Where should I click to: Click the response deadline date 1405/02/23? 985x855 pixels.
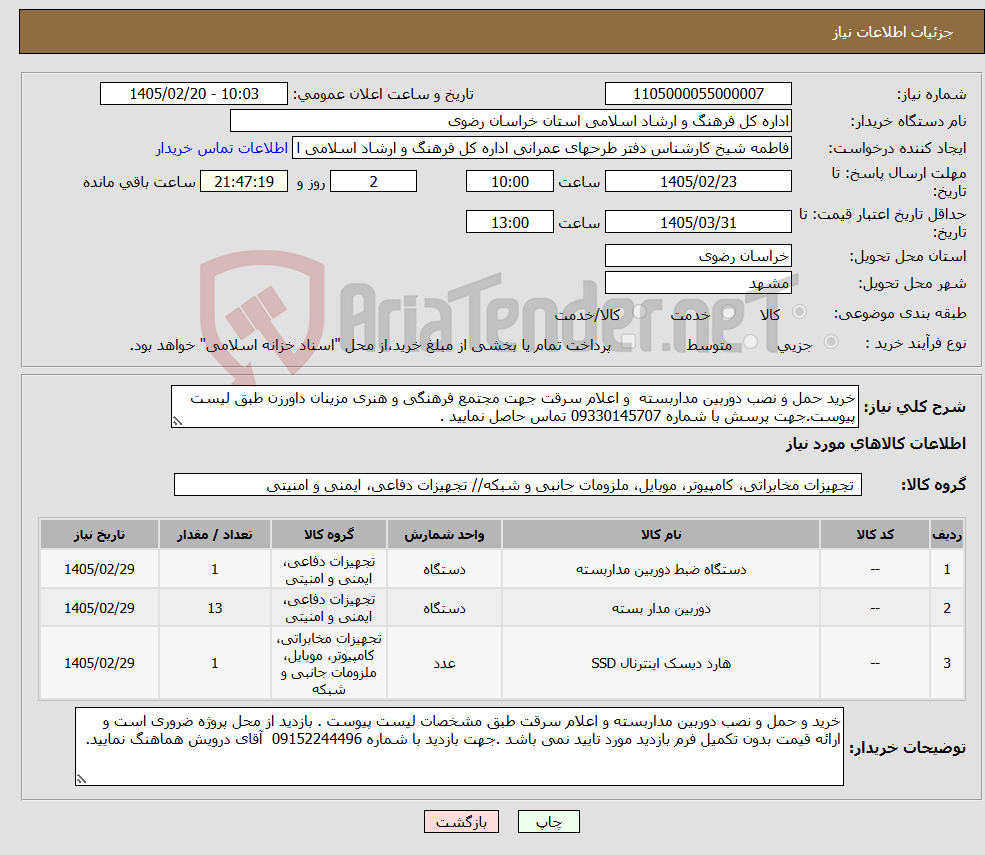[x=698, y=182]
